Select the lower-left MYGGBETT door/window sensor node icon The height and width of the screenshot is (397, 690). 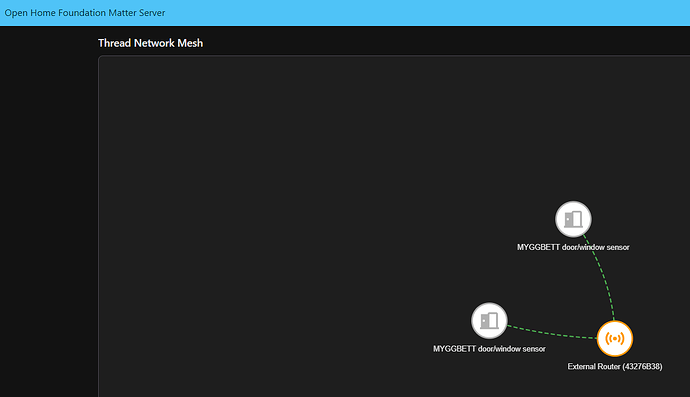click(489, 320)
